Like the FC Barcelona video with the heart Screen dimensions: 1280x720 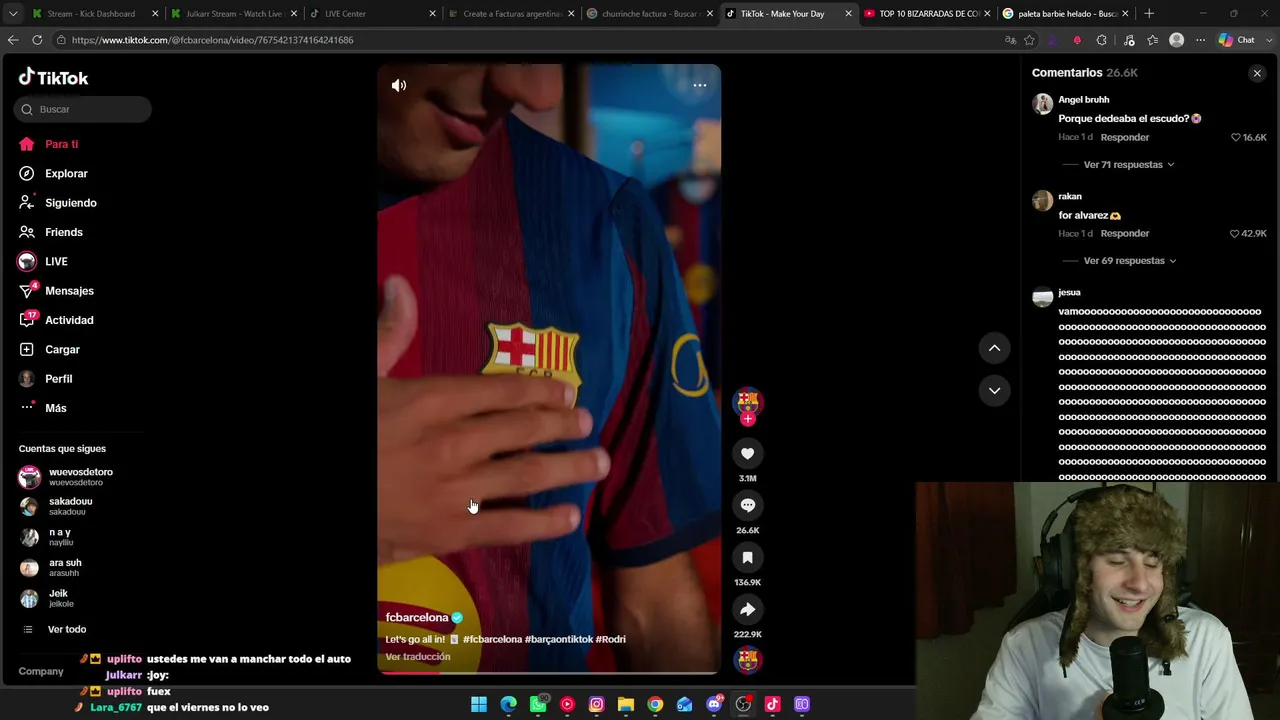point(747,453)
